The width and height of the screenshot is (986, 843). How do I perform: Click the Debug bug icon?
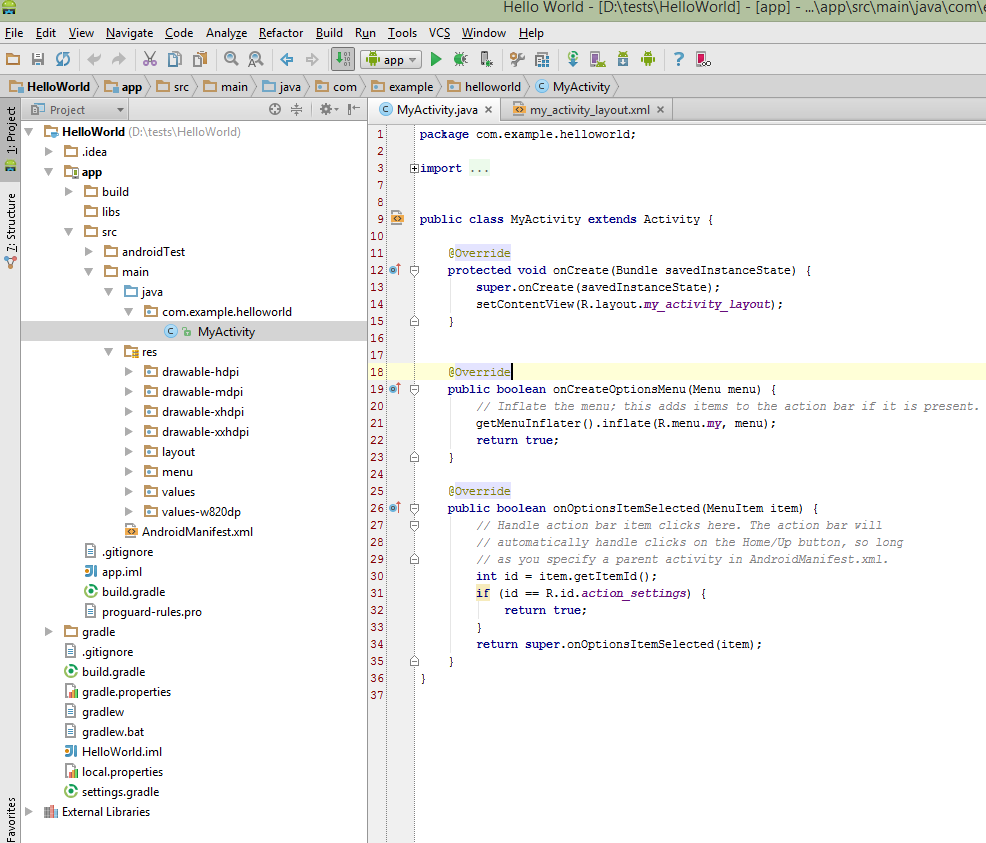[461, 60]
